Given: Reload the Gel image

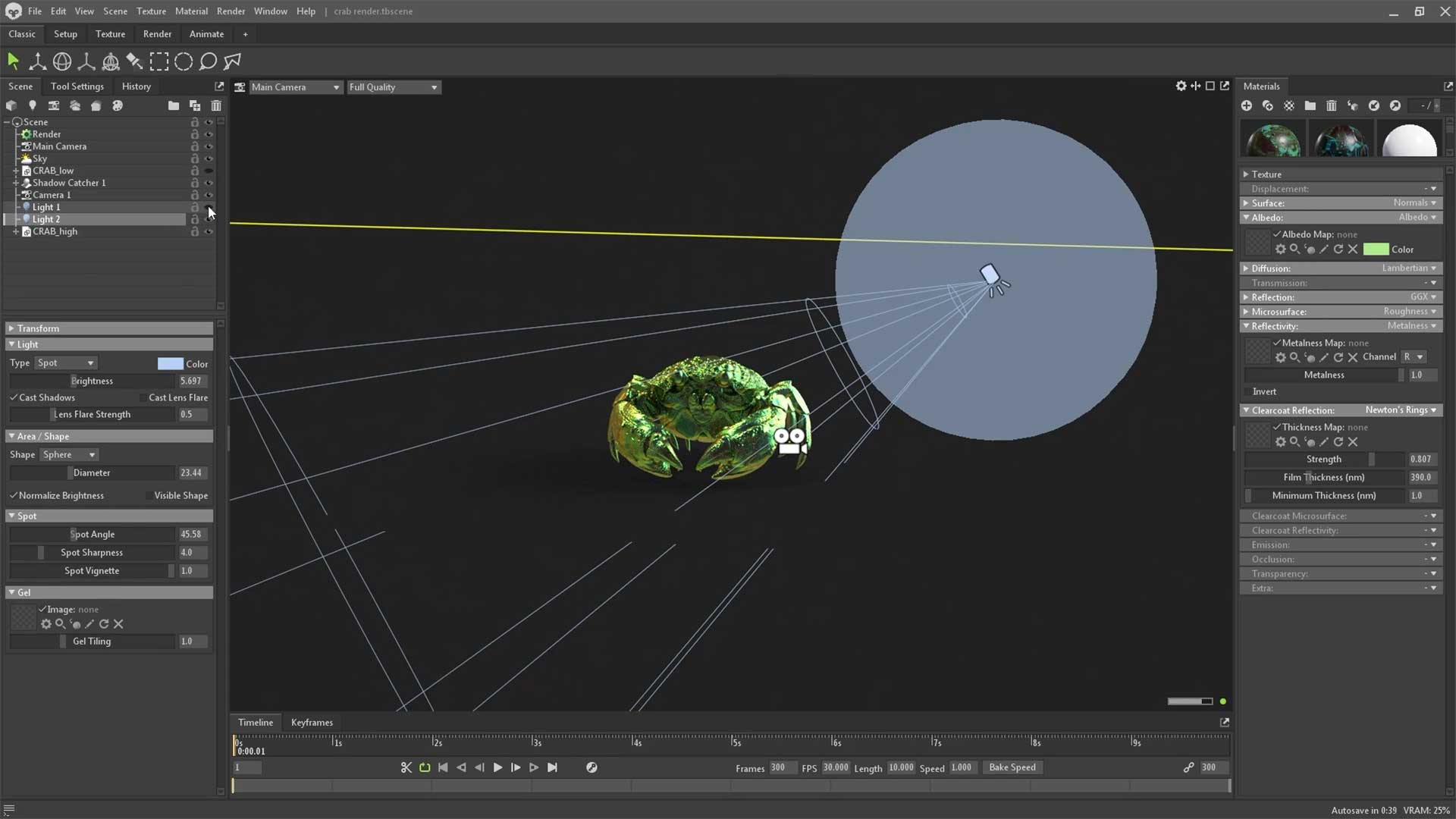Looking at the screenshot, I should click(x=104, y=624).
